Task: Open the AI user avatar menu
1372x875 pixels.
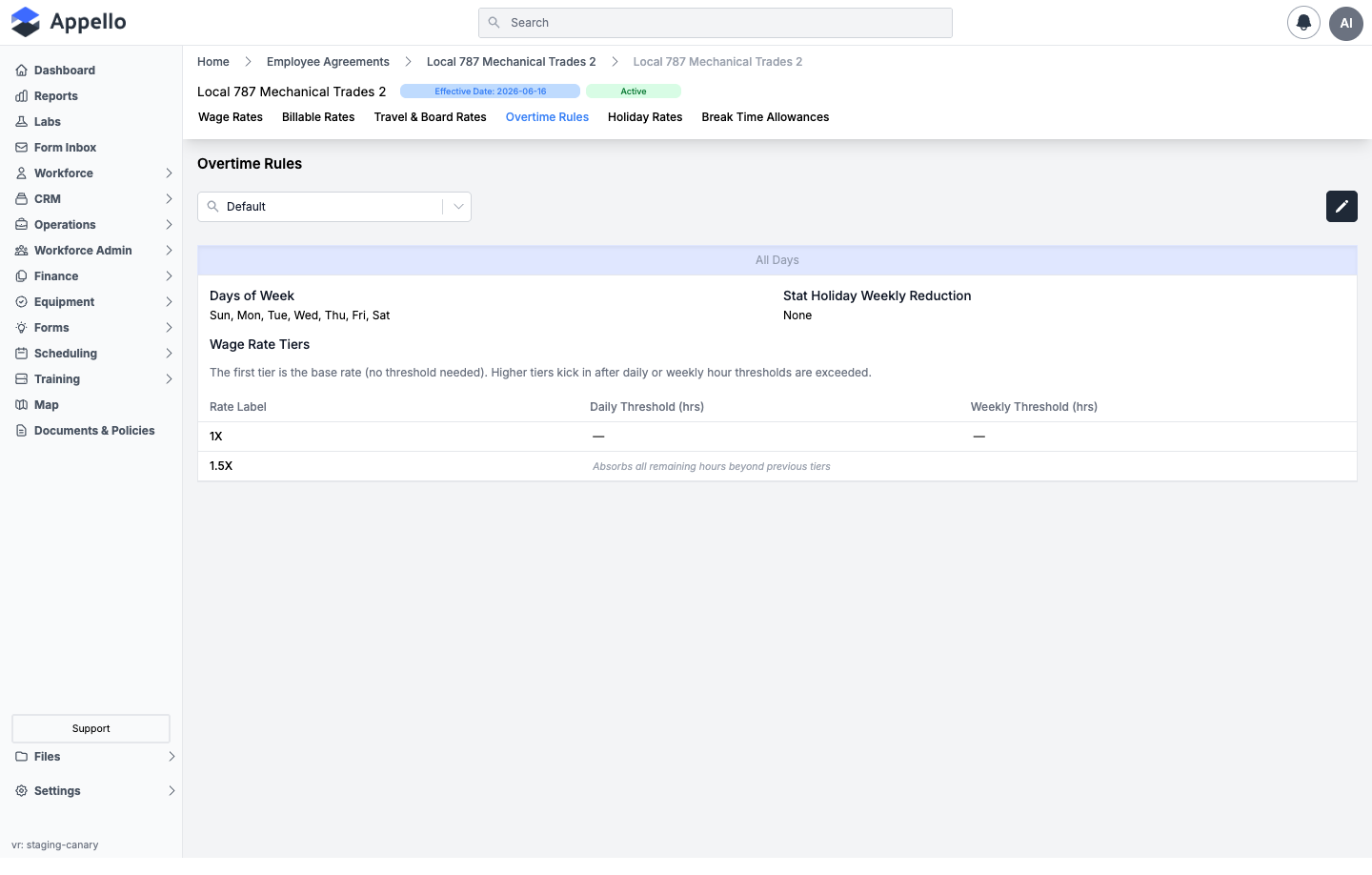Action: coord(1346,23)
